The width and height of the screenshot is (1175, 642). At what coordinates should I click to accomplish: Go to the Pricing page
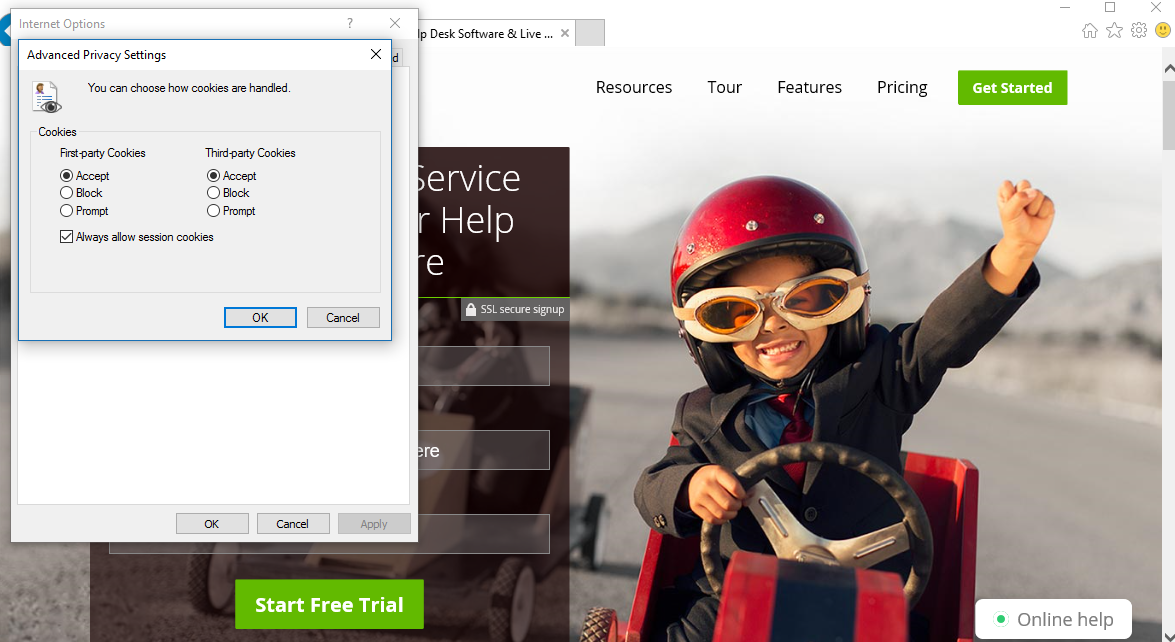[x=902, y=87]
